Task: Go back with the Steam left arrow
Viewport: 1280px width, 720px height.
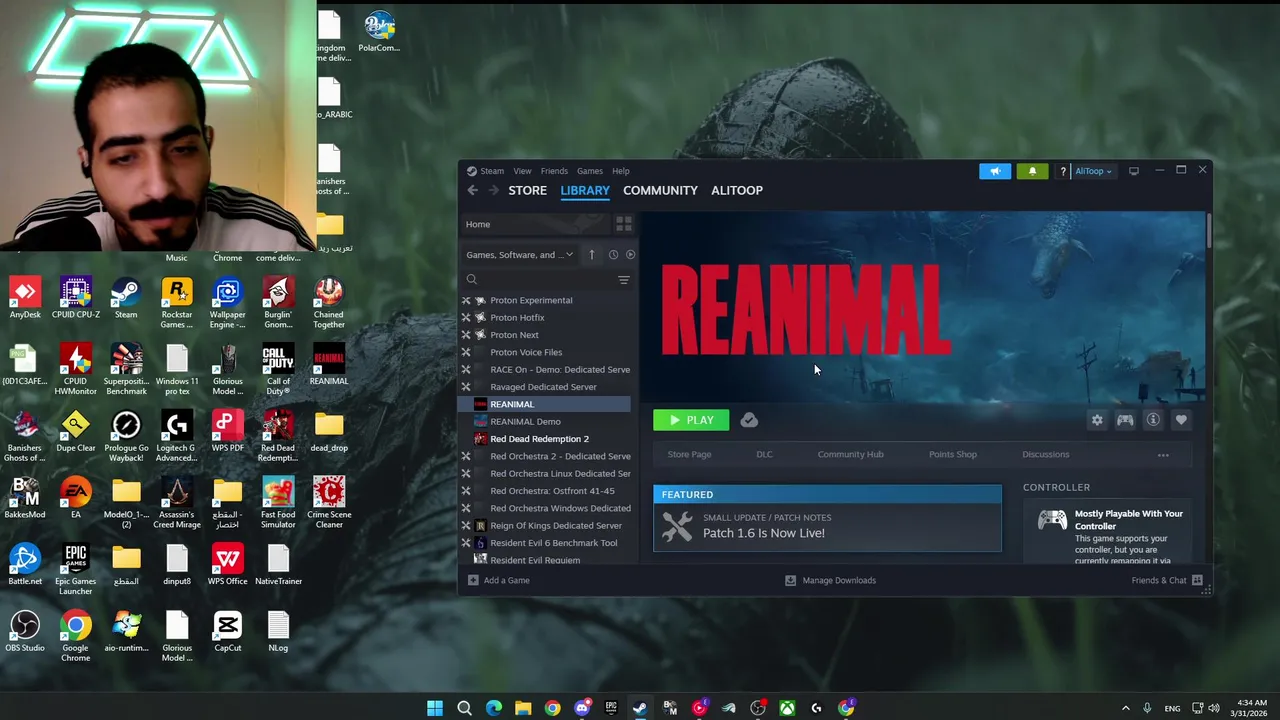Action: [x=472, y=190]
